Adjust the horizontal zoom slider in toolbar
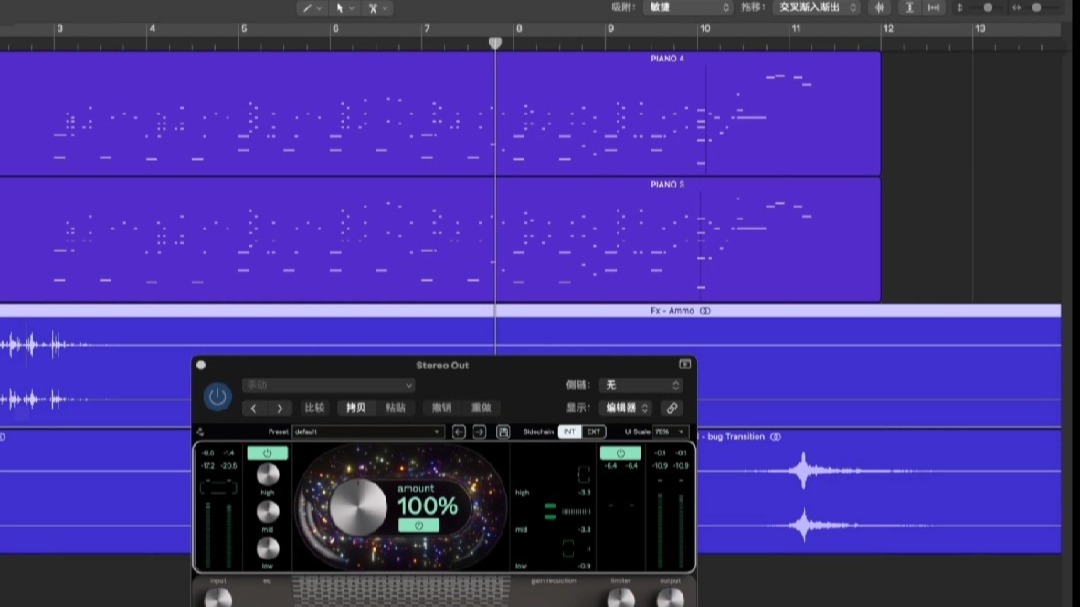Screen dimensions: 1080x607 point(1036,8)
